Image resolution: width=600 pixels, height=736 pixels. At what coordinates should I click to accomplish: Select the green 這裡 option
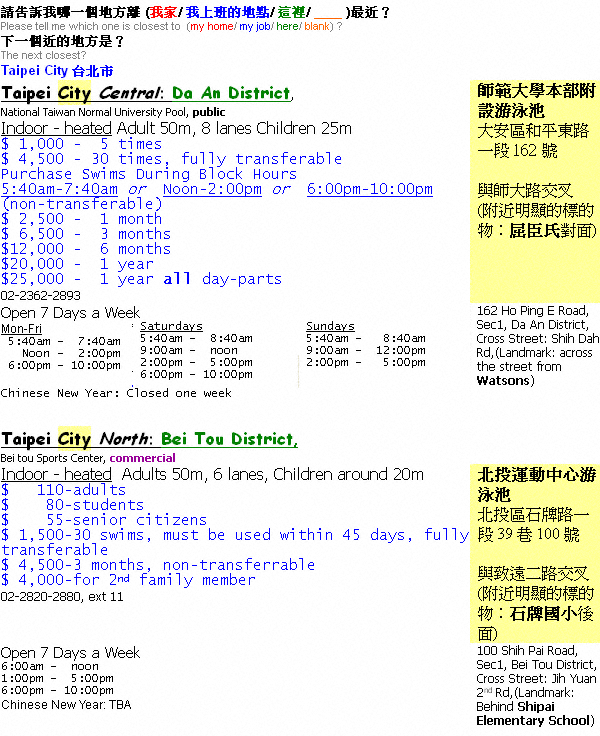click(292, 13)
